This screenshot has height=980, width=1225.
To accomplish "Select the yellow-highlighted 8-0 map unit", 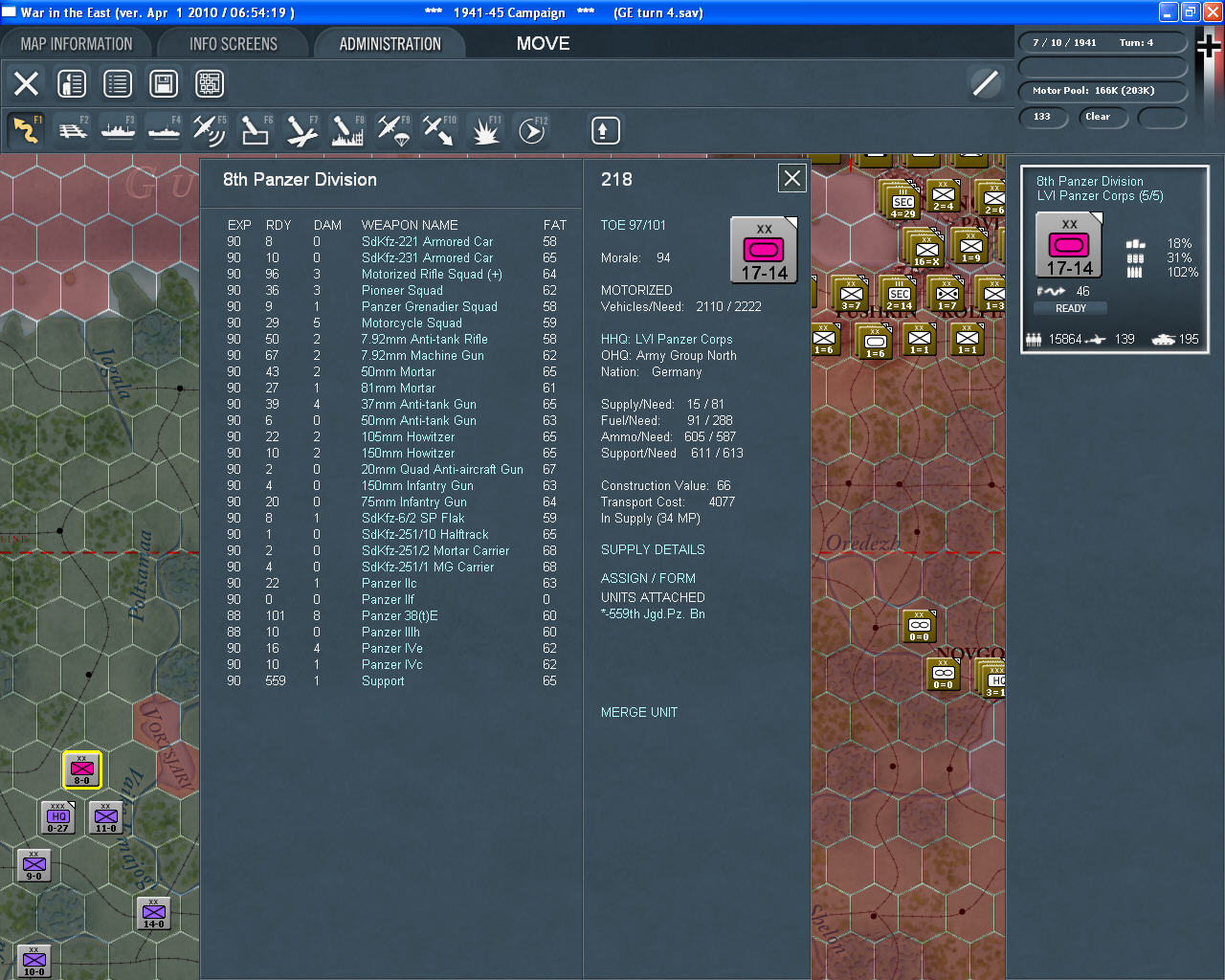I will click(82, 769).
